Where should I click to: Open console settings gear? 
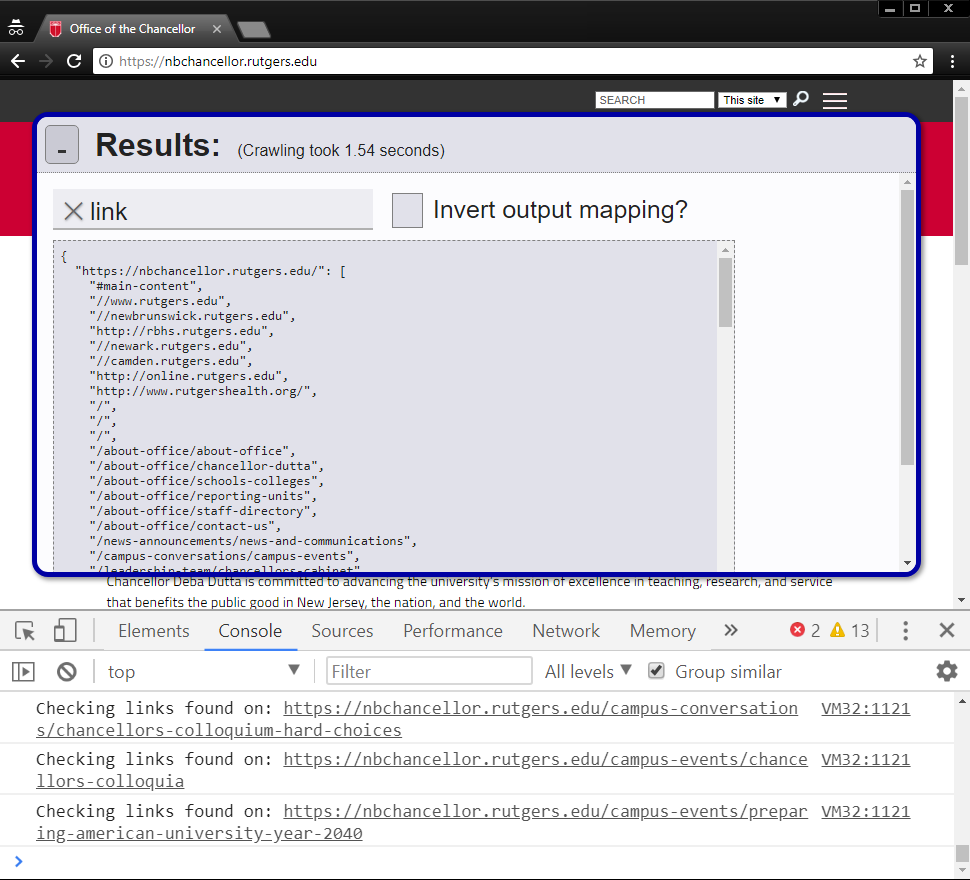(946, 671)
